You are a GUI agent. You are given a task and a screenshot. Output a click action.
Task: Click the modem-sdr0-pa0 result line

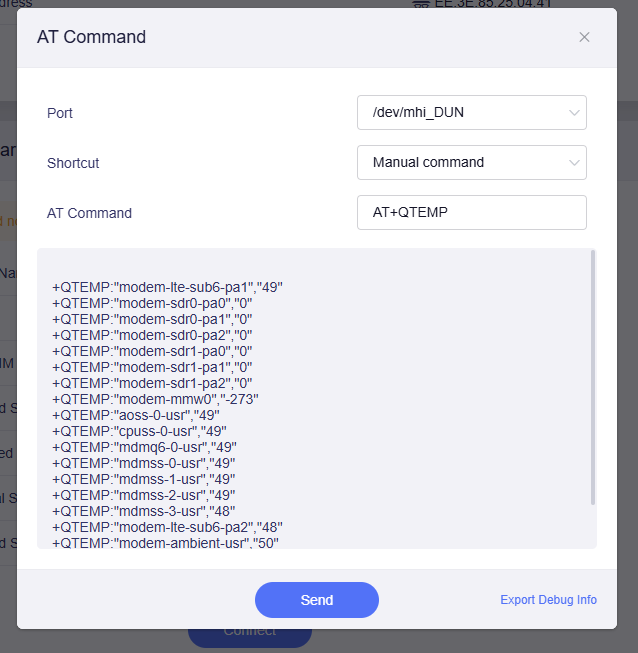click(x=152, y=303)
